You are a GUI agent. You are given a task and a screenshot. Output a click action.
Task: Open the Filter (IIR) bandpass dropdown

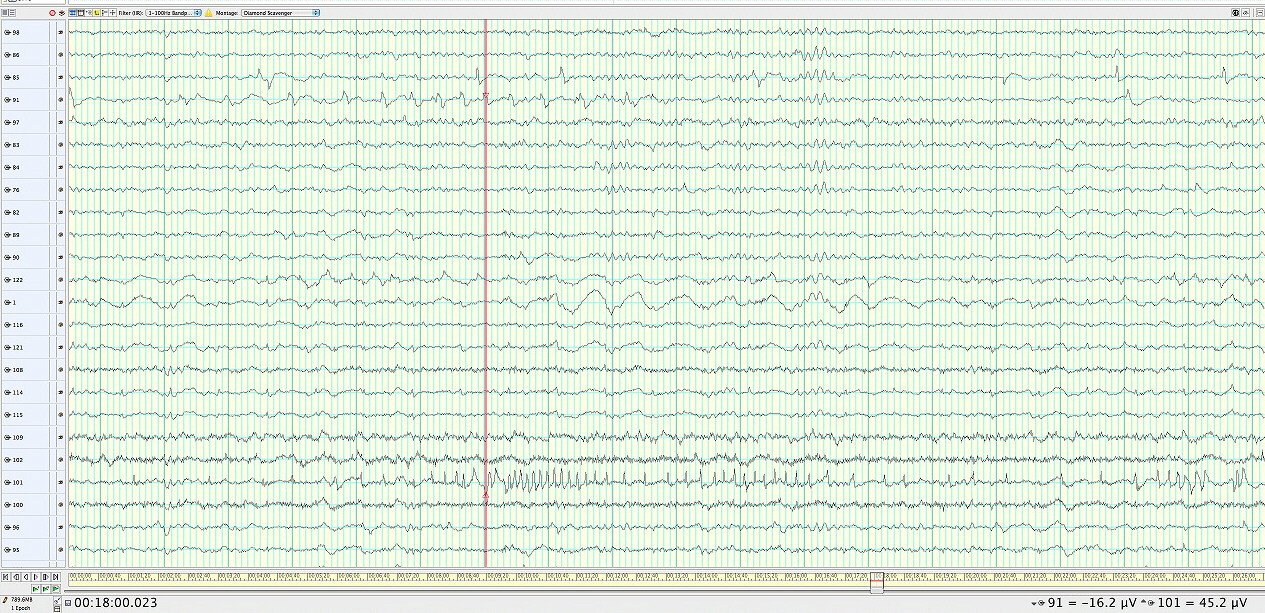click(x=170, y=13)
